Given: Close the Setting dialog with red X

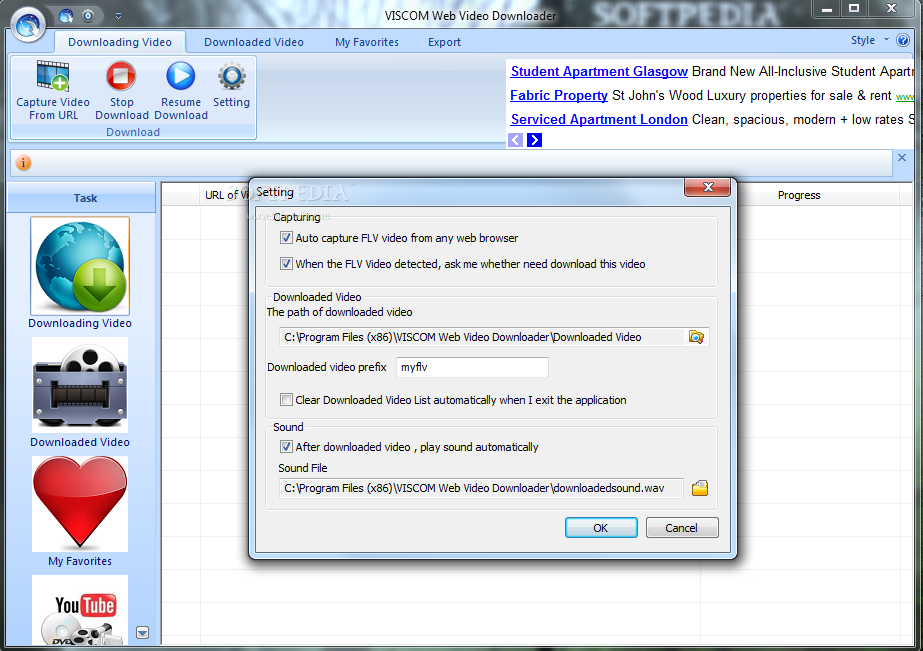Looking at the screenshot, I should coord(708,187).
